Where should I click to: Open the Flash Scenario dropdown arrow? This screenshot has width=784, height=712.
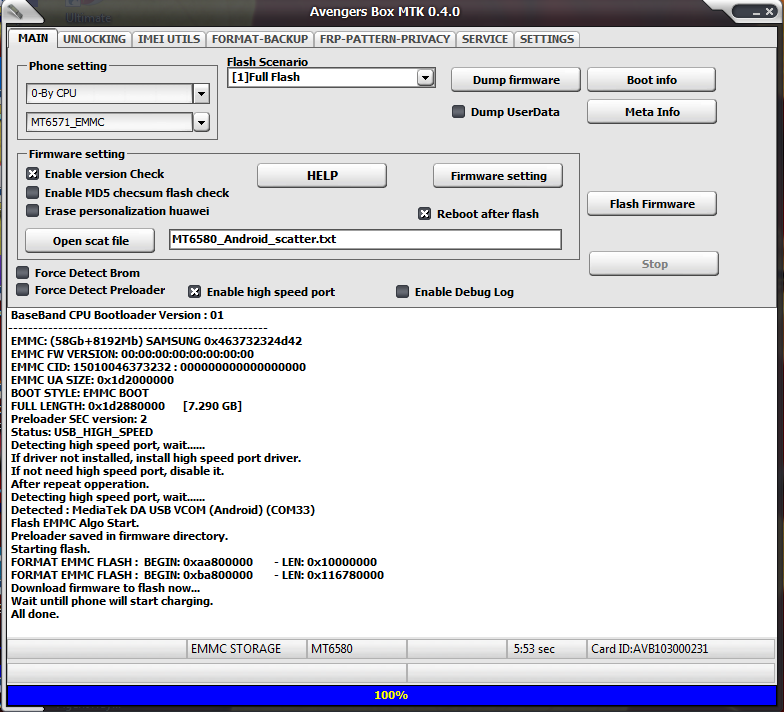425,78
